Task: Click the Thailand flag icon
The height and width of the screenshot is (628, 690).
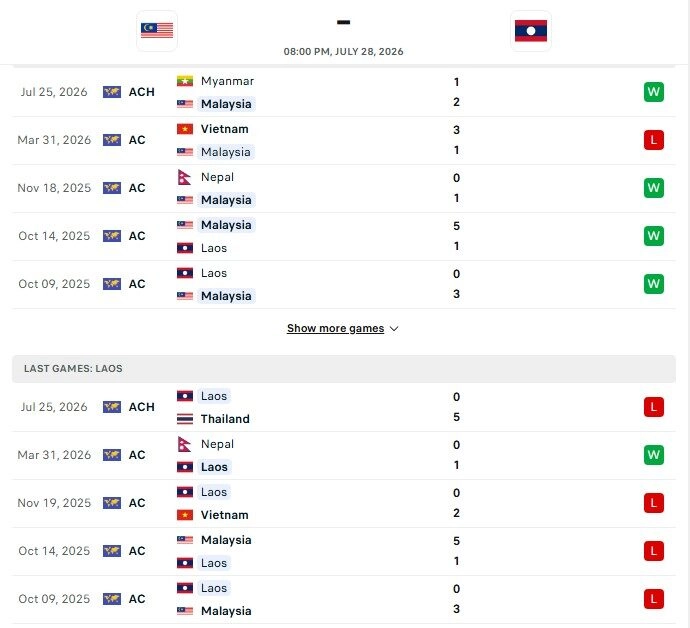Action: (x=185, y=419)
